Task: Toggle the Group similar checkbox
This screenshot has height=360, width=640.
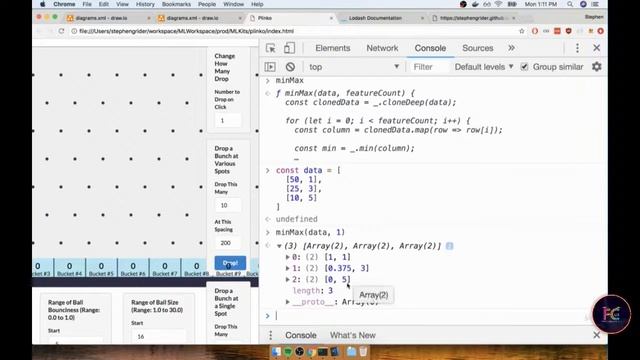Action: pos(524,67)
